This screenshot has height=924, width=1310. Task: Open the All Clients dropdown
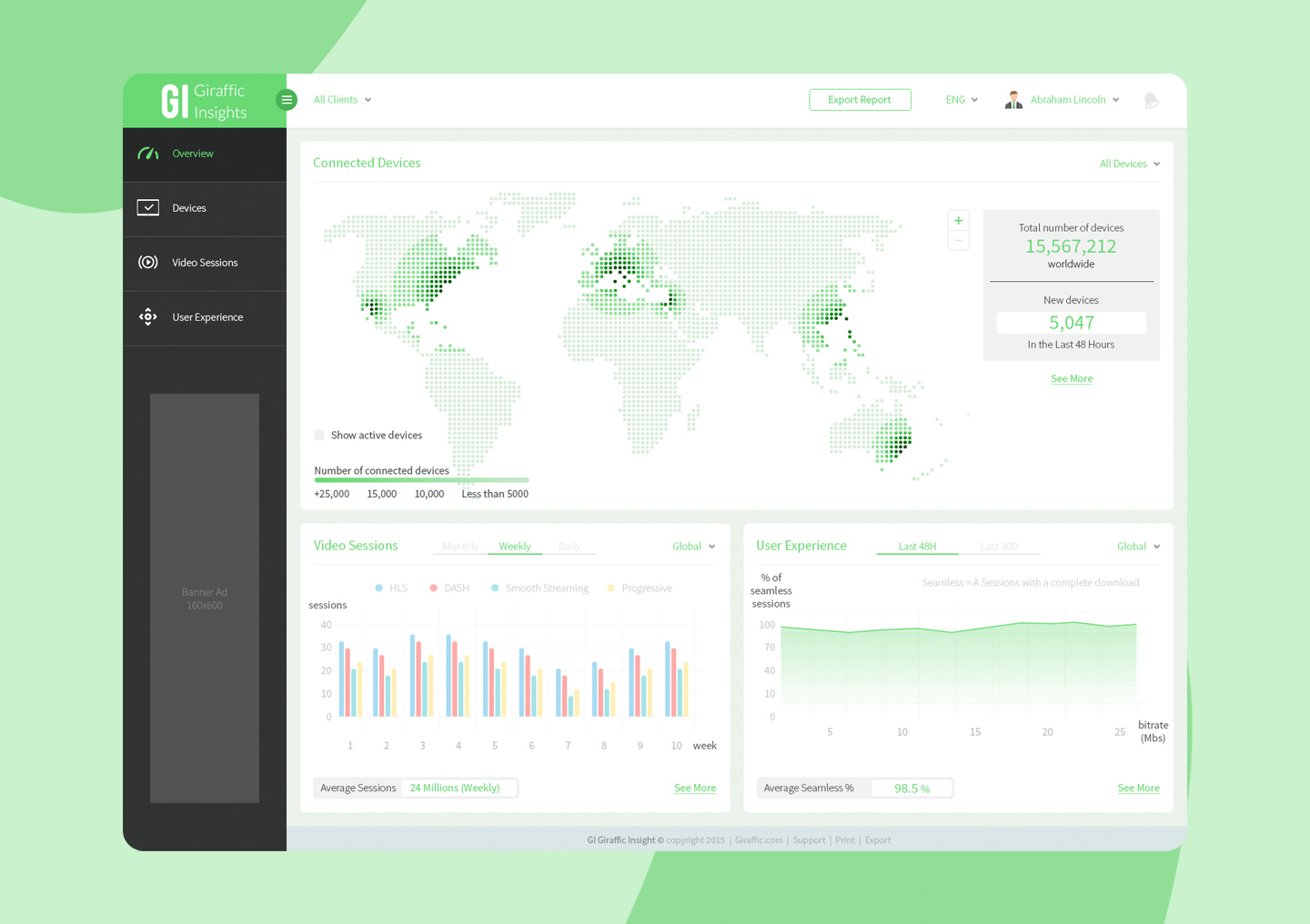[343, 100]
